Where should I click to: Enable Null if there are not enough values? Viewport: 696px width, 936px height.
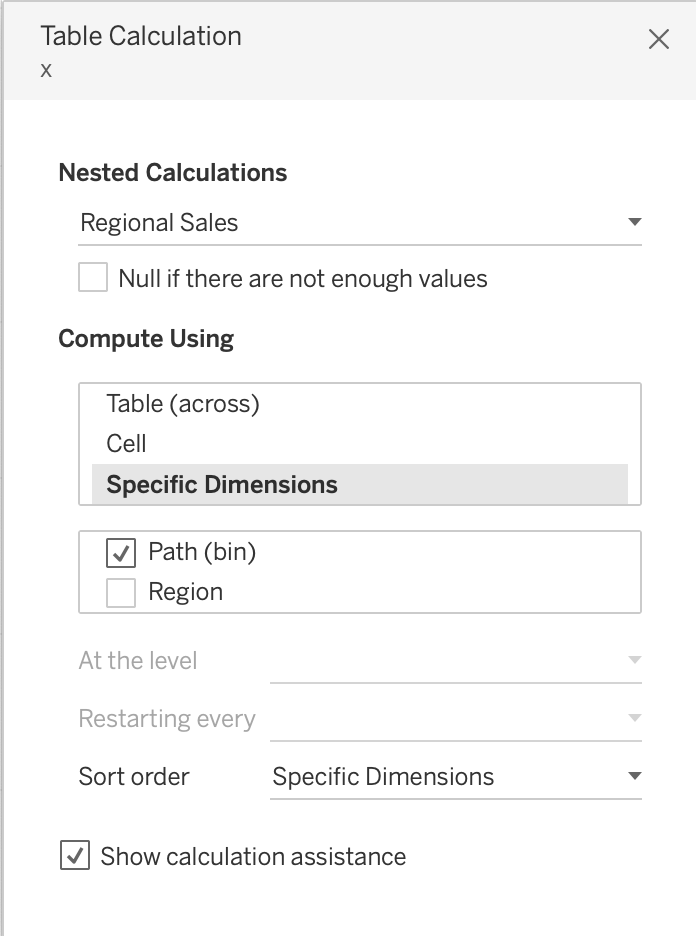(x=93, y=278)
